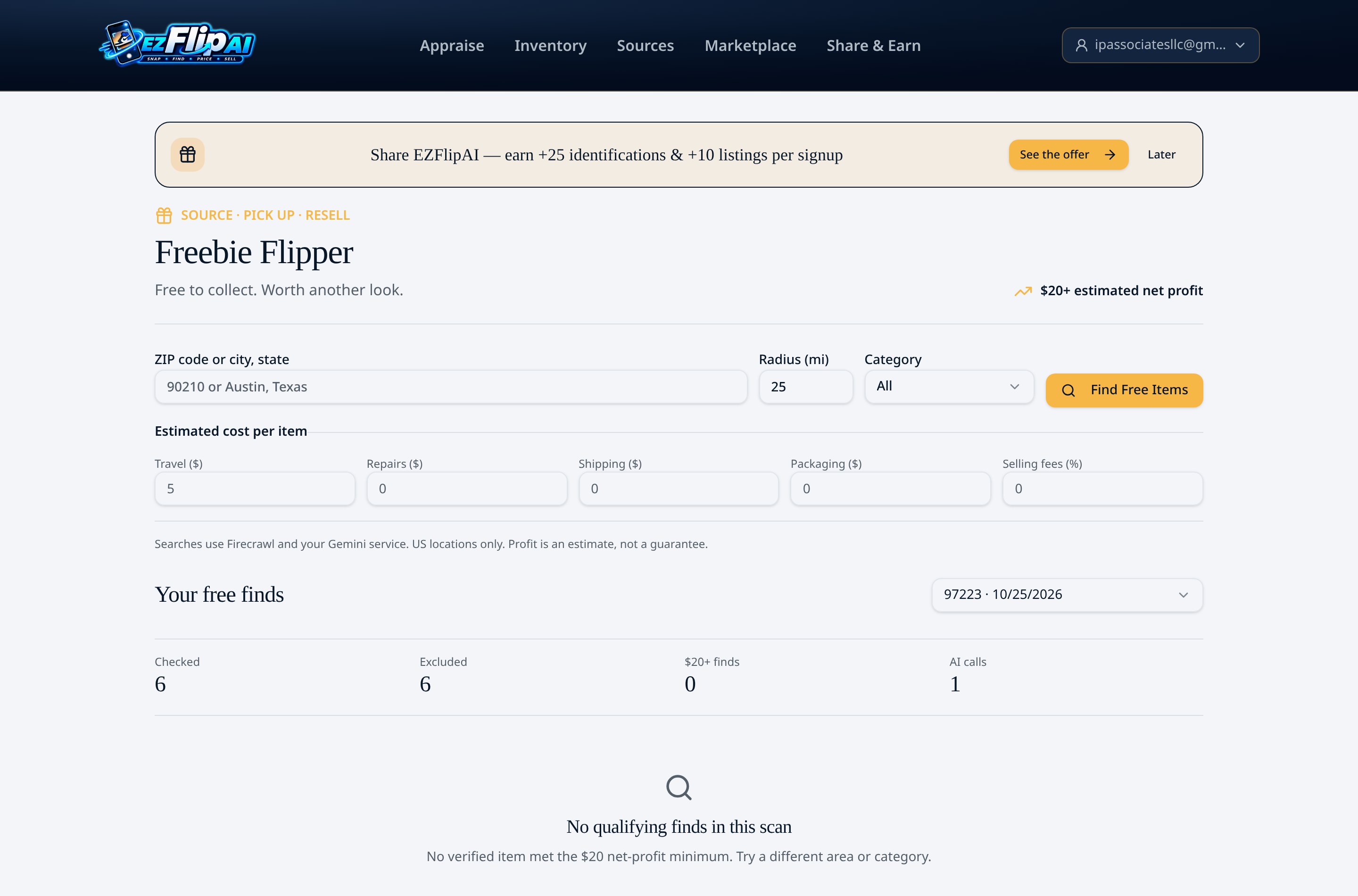This screenshot has width=1358, height=896.
Task: Click the trending-up profit icon
Action: click(1023, 291)
